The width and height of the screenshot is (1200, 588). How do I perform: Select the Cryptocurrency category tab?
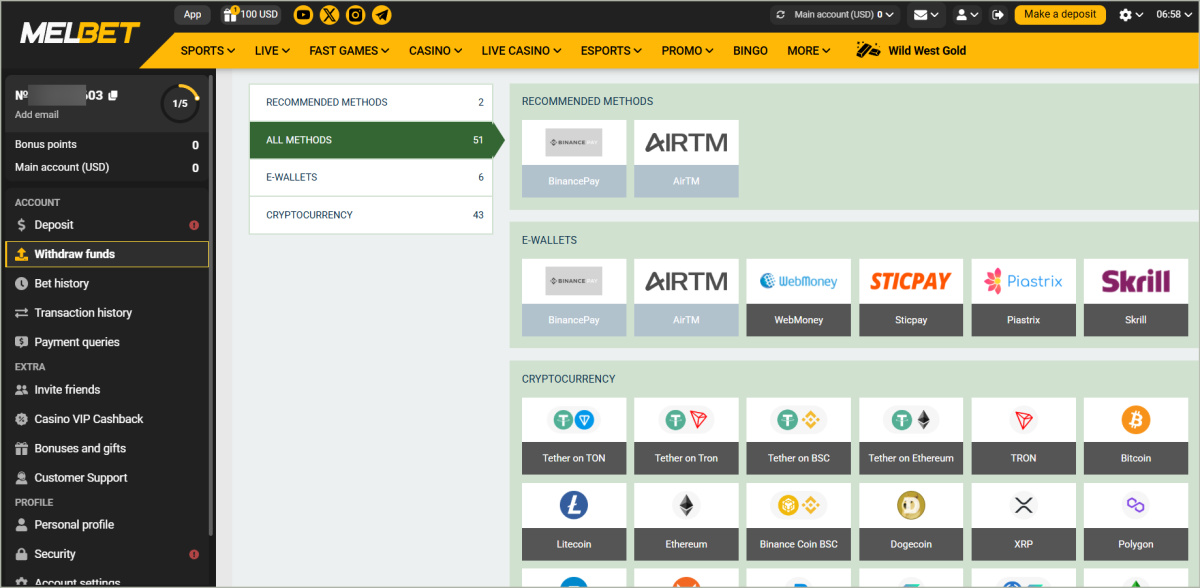tap(370, 215)
